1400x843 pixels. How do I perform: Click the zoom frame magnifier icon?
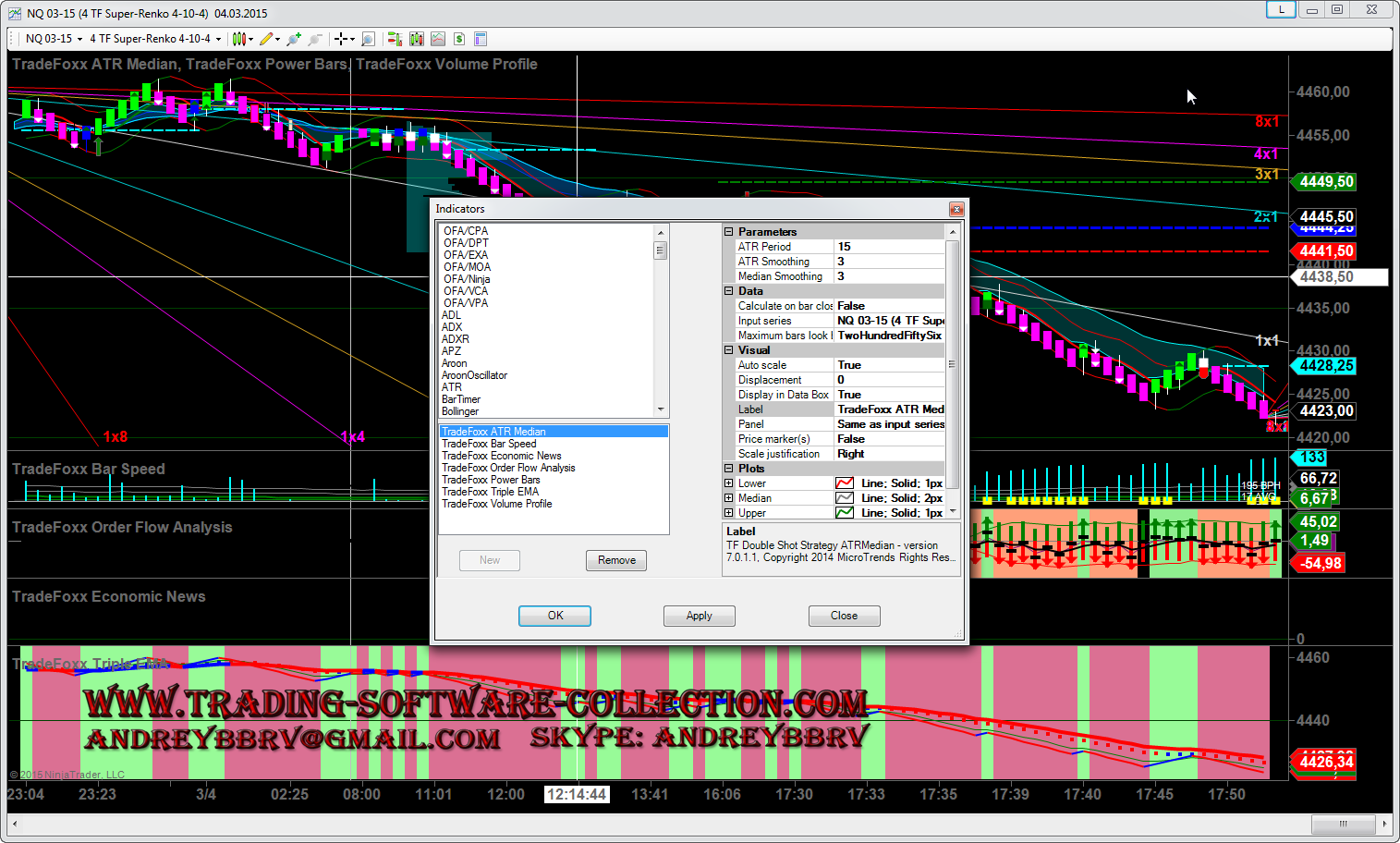pyautogui.click(x=368, y=39)
